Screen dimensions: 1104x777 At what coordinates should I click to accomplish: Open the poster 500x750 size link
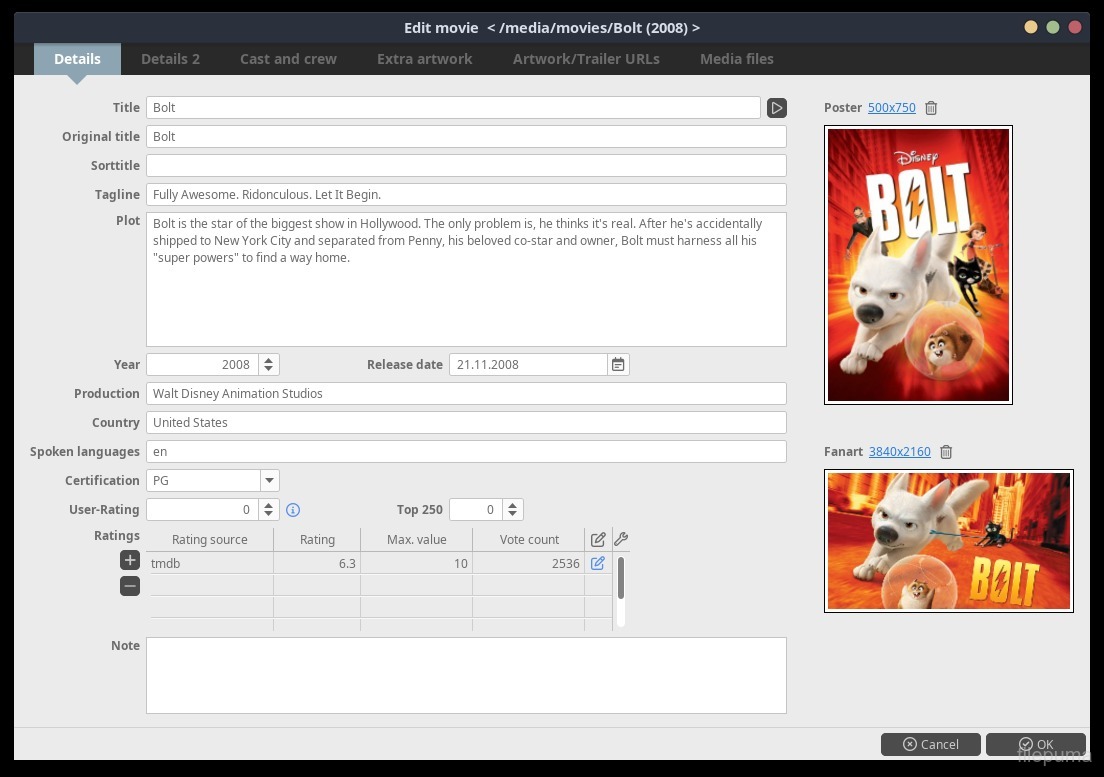pyautogui.click(x=891, y=108)
